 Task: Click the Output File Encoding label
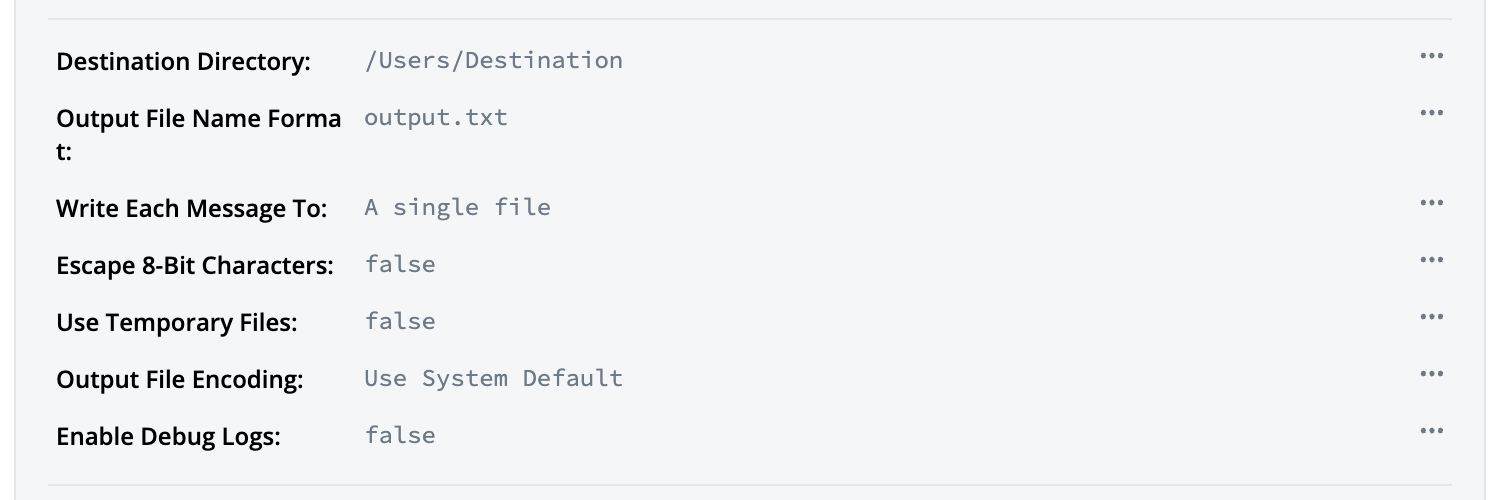pyautogui.click(x=180, y=380)
